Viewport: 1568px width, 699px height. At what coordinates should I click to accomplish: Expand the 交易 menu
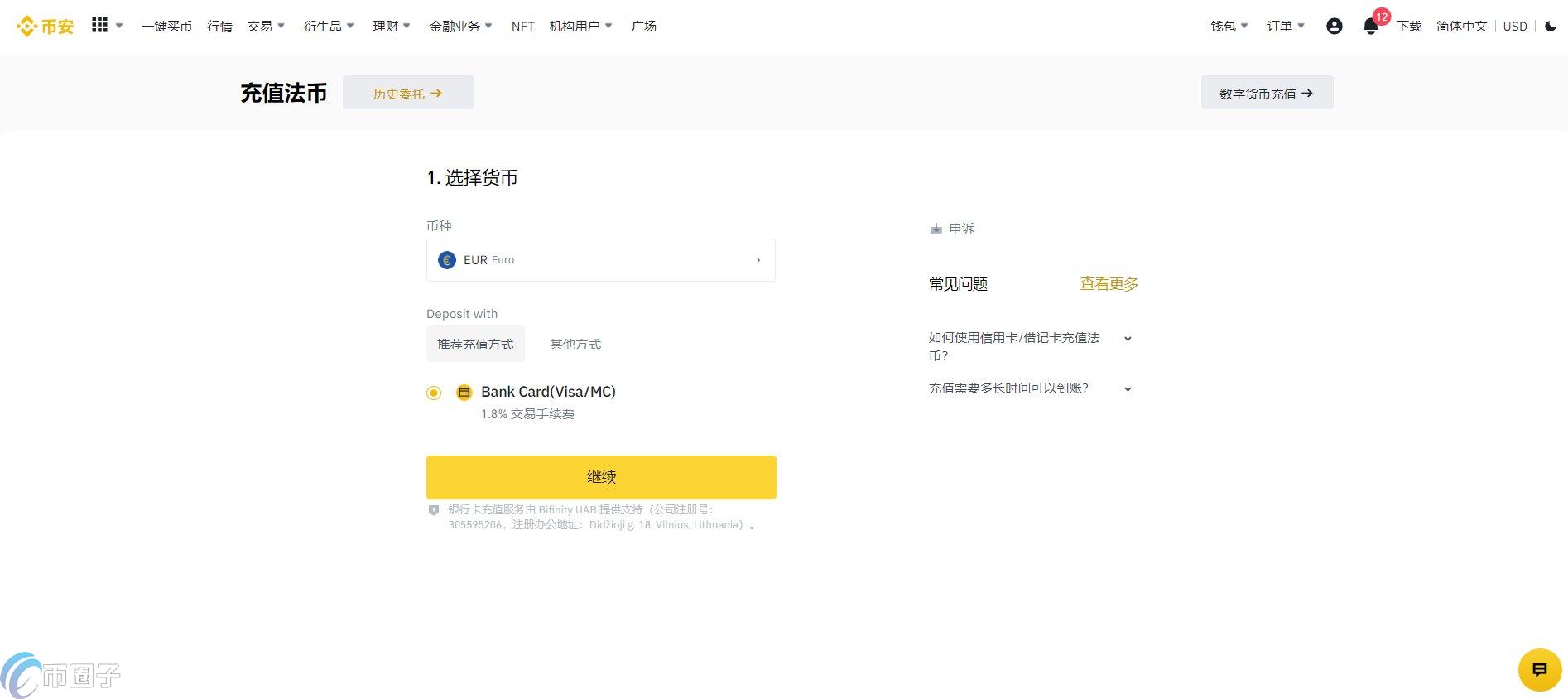(266, 27)
